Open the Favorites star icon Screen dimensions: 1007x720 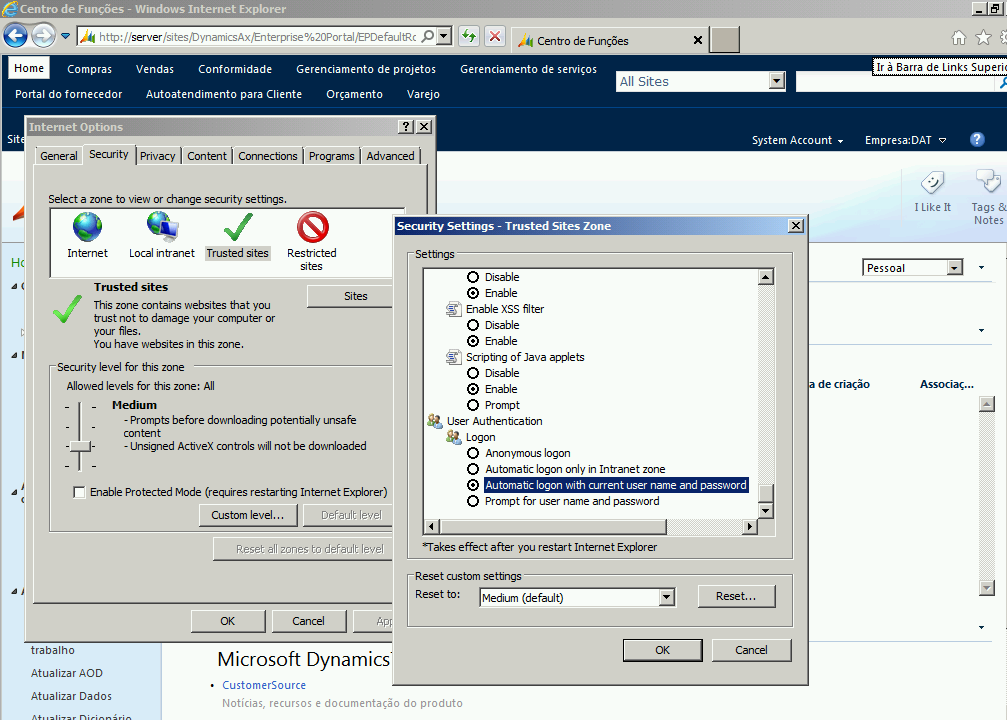(x=983, y=37)
